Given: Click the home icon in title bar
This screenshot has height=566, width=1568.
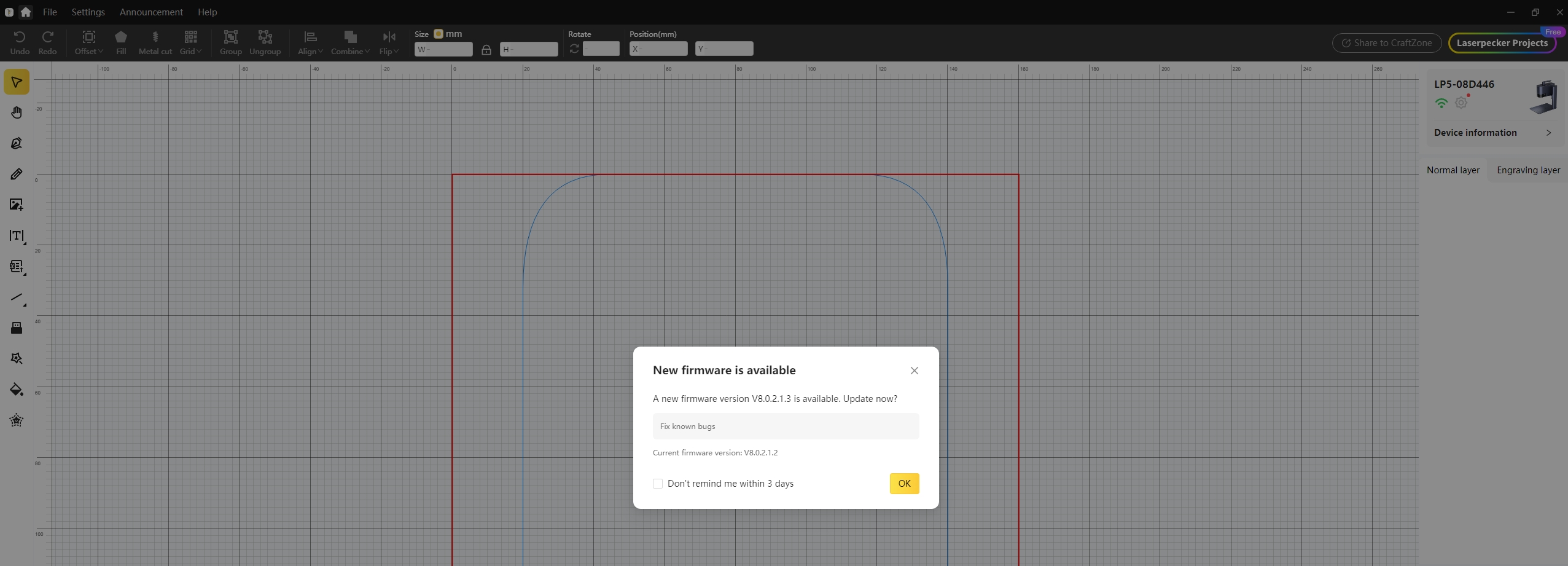Looking at the screenshot, I should 26,12.
